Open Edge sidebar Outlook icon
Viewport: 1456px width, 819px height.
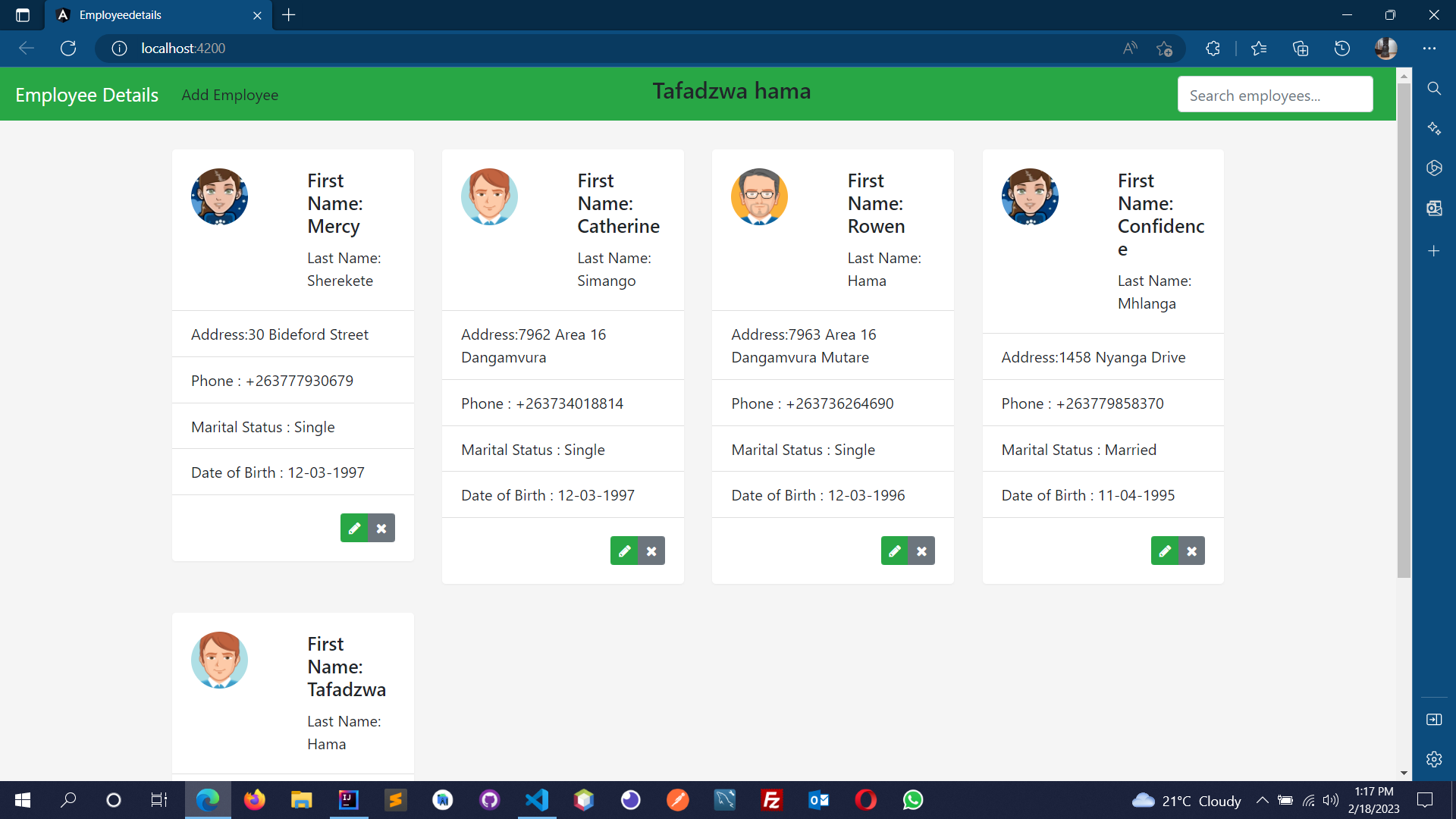[x=1434, y=208]
